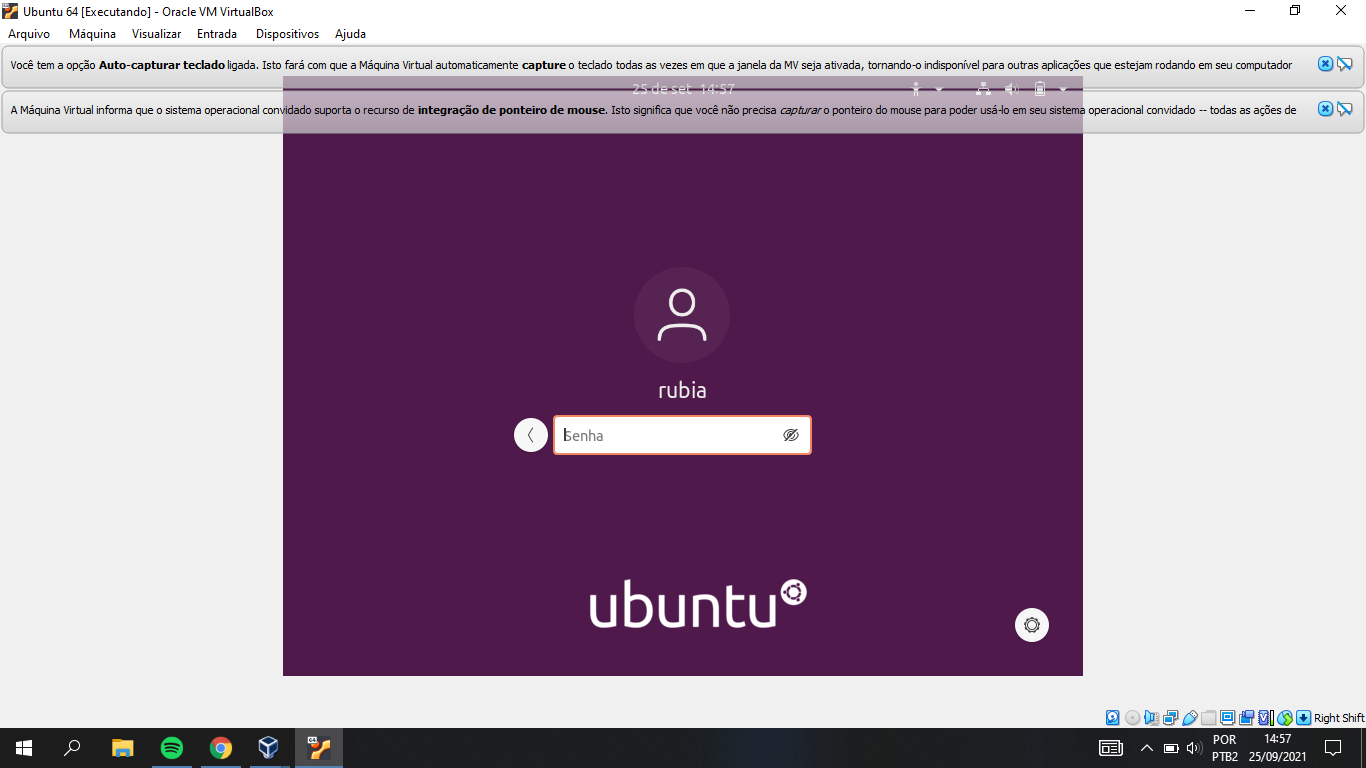Open Google Chrome from the taskbar
Viewport: 1366px width, 768px height.
pyautogui.click(x=220, y=748)
